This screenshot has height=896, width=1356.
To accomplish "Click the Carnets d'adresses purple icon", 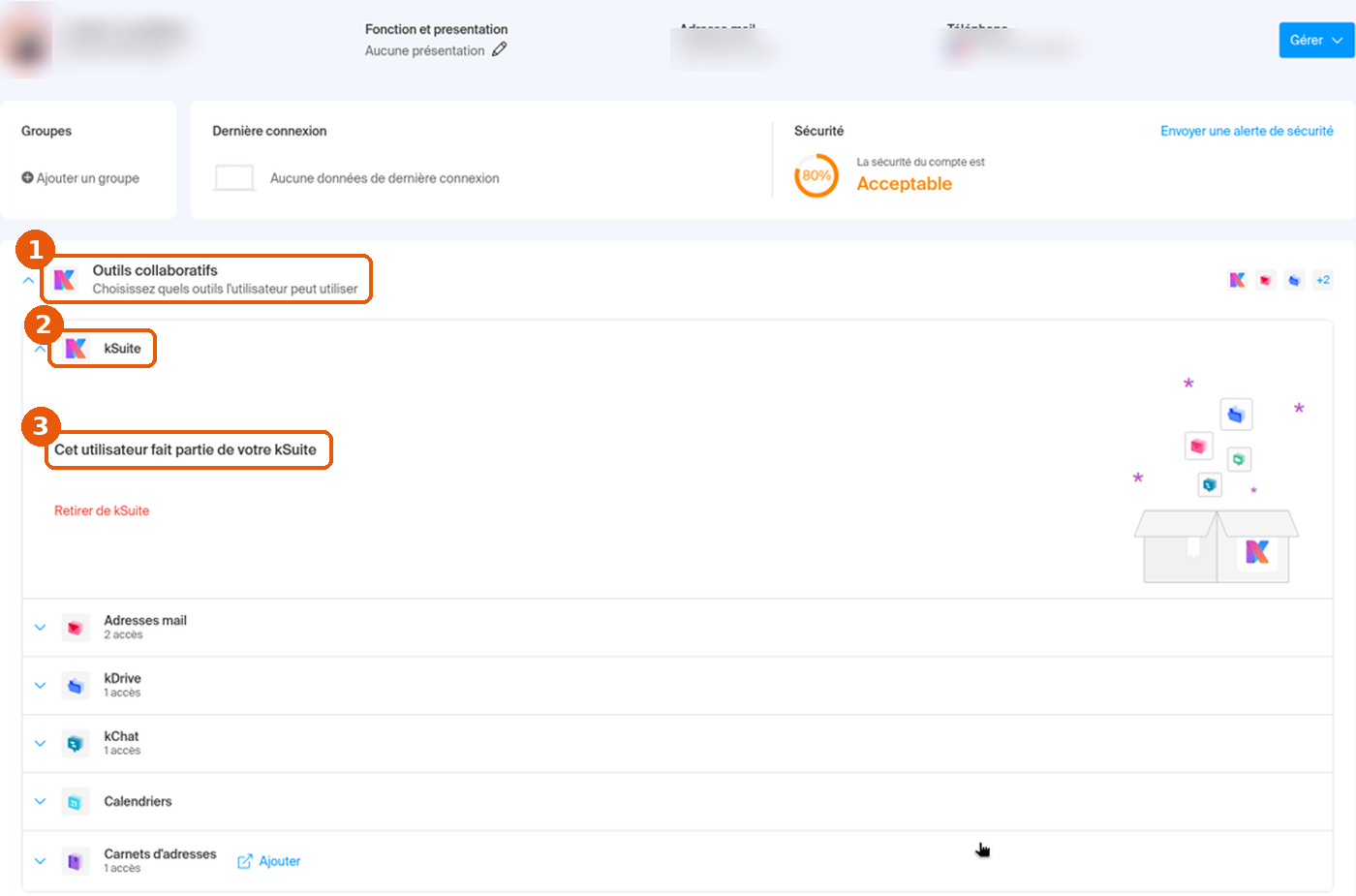I will (76, 861).
